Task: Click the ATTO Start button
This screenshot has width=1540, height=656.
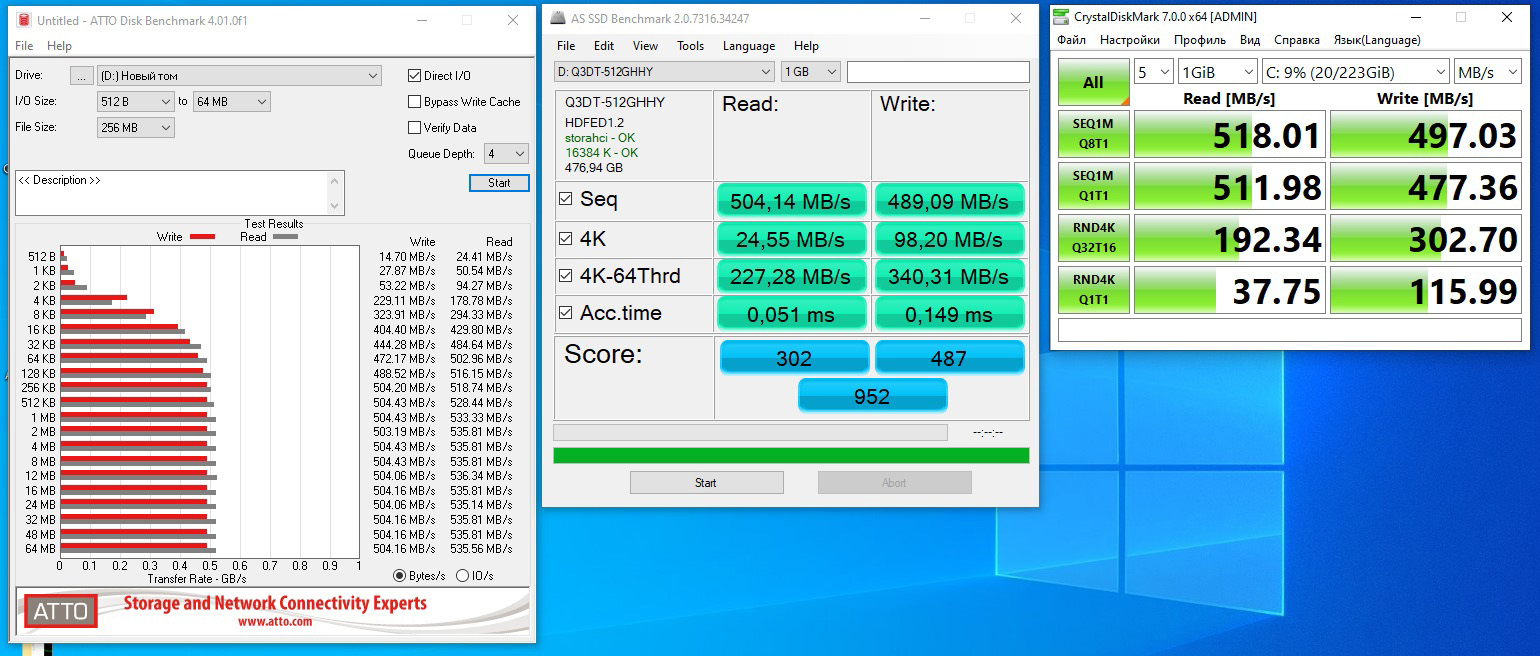Action: pos(499,183)
